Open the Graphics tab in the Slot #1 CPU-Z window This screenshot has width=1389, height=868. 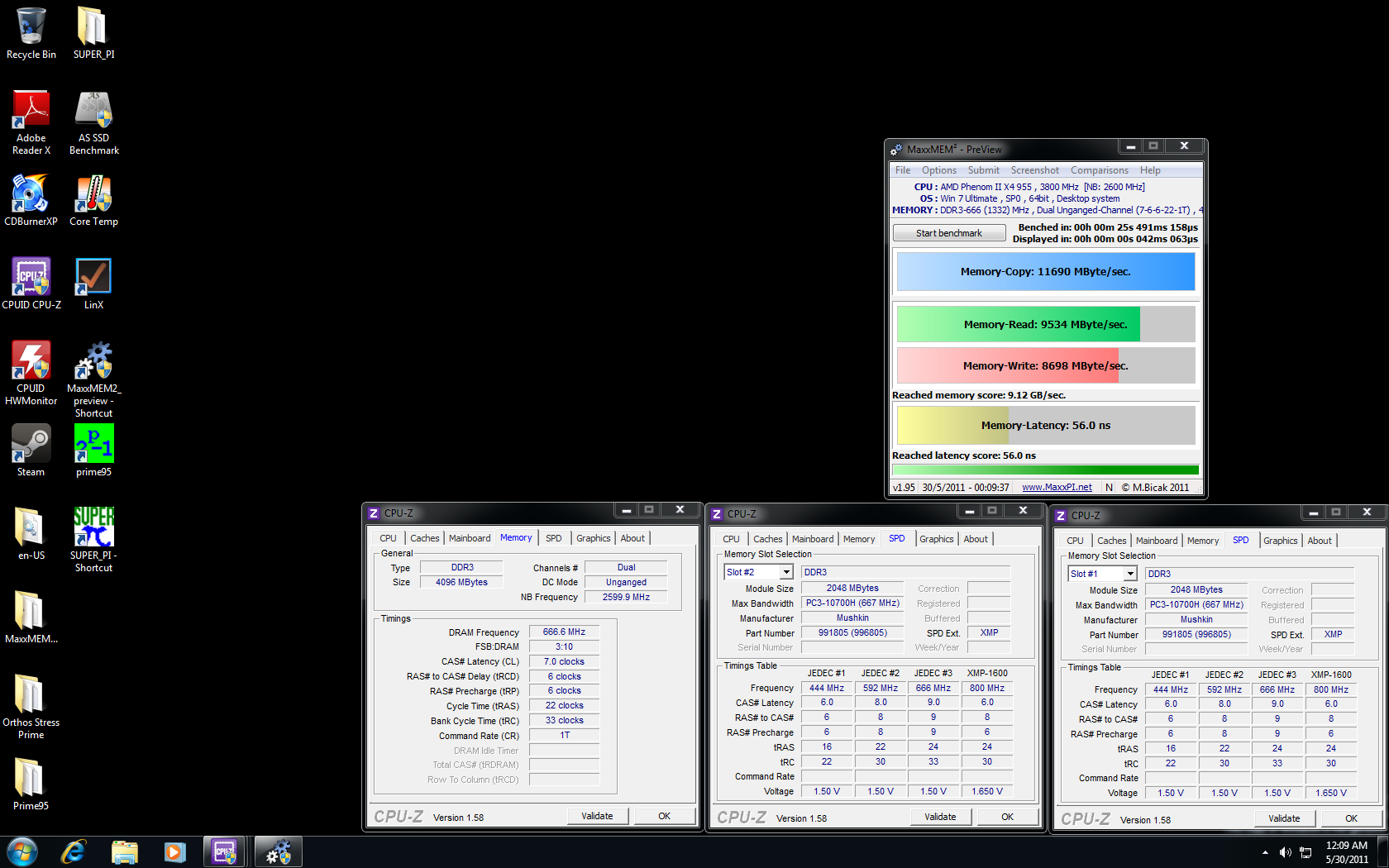[x=1280, y=541]
